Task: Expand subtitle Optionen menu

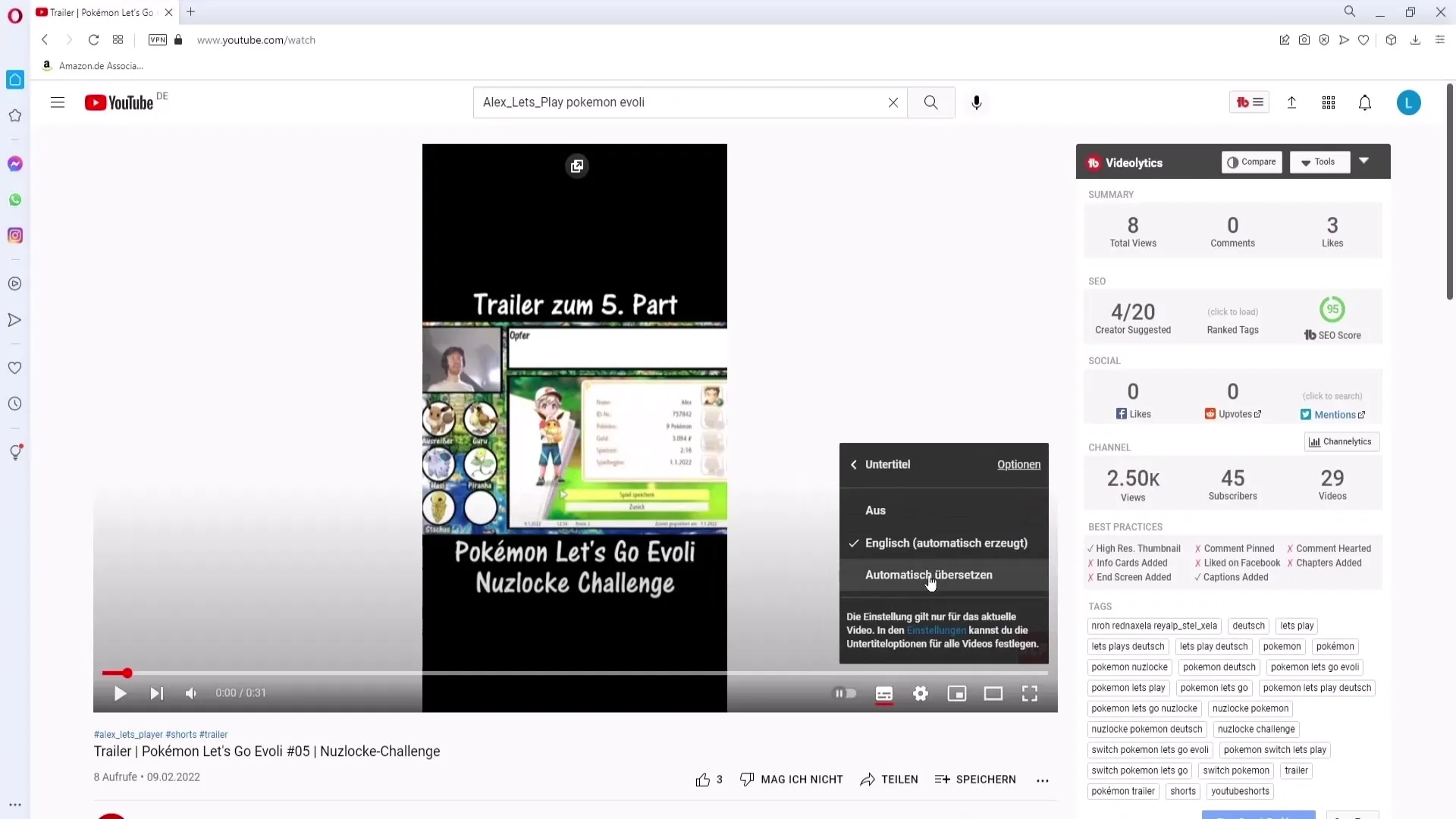Action: coord(1019,464)
